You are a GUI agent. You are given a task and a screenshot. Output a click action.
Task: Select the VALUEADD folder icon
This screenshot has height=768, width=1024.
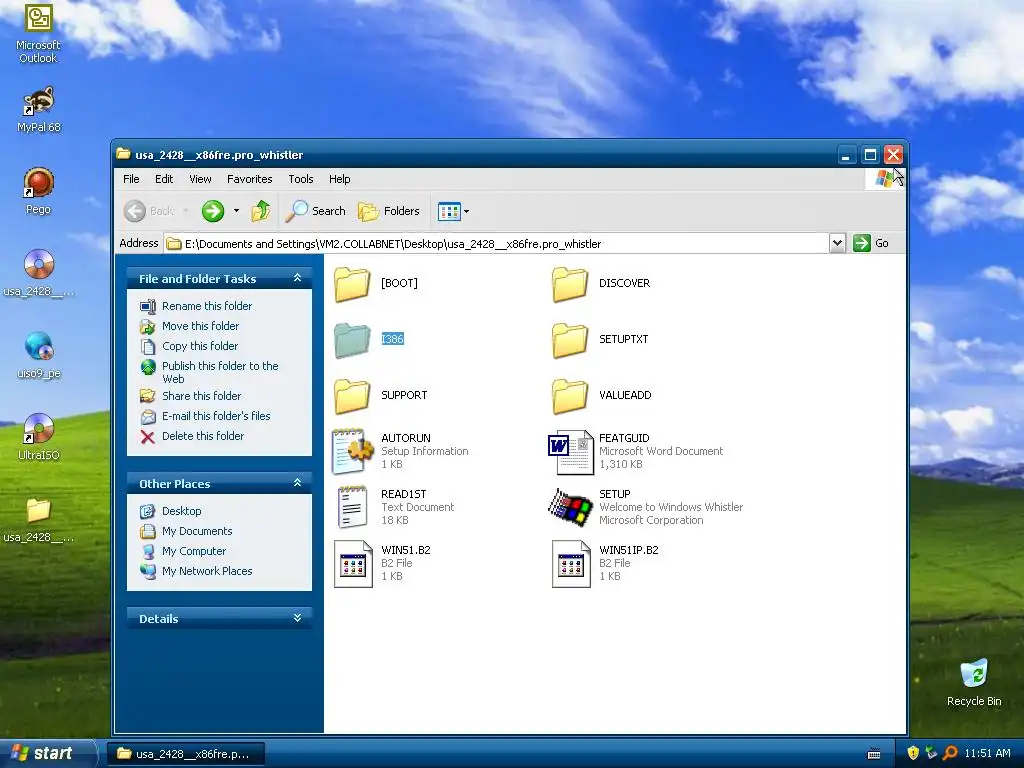(570, 396)
